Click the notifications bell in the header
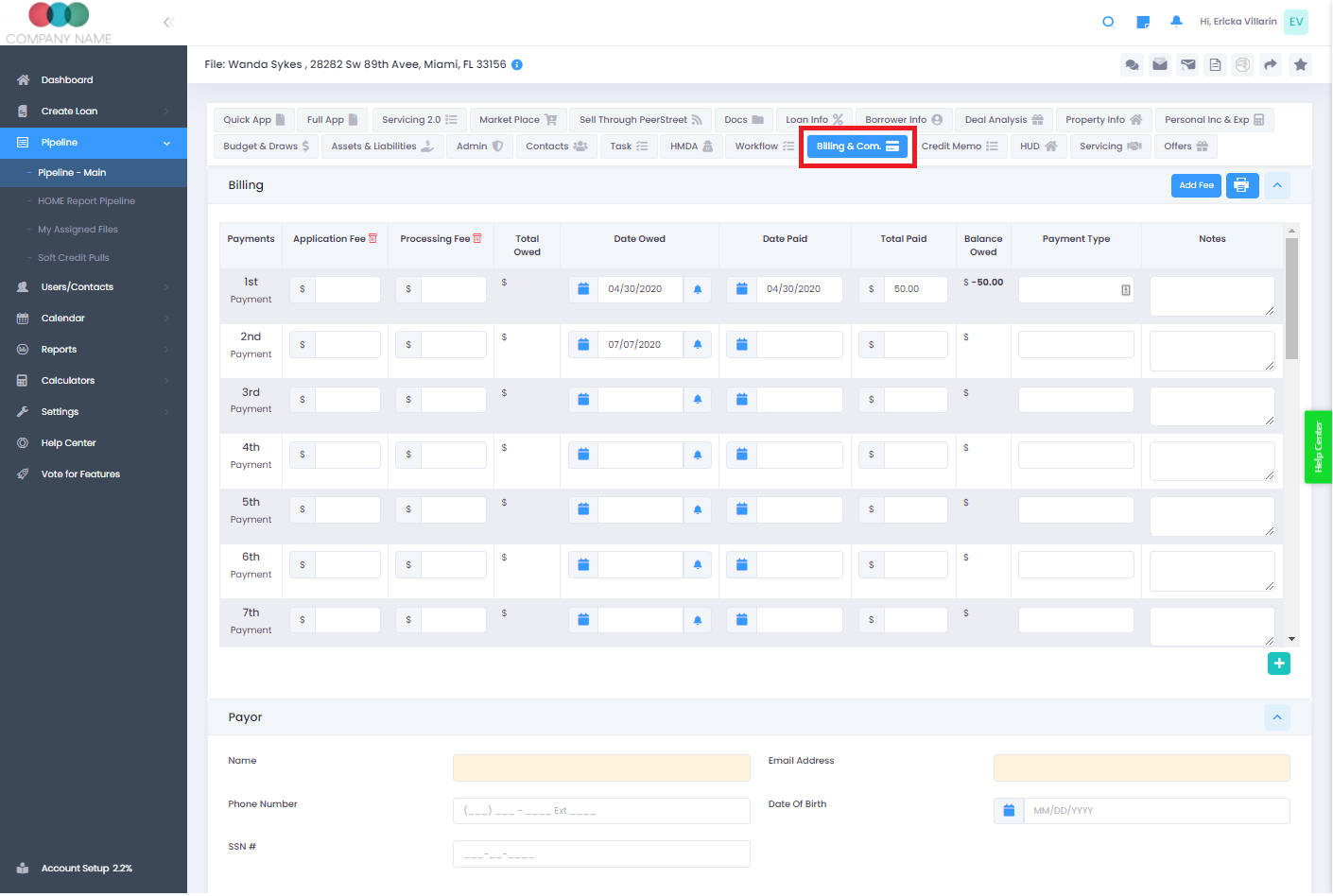The width and height of the screenshot is (1333, 896). click(1176, 21)
